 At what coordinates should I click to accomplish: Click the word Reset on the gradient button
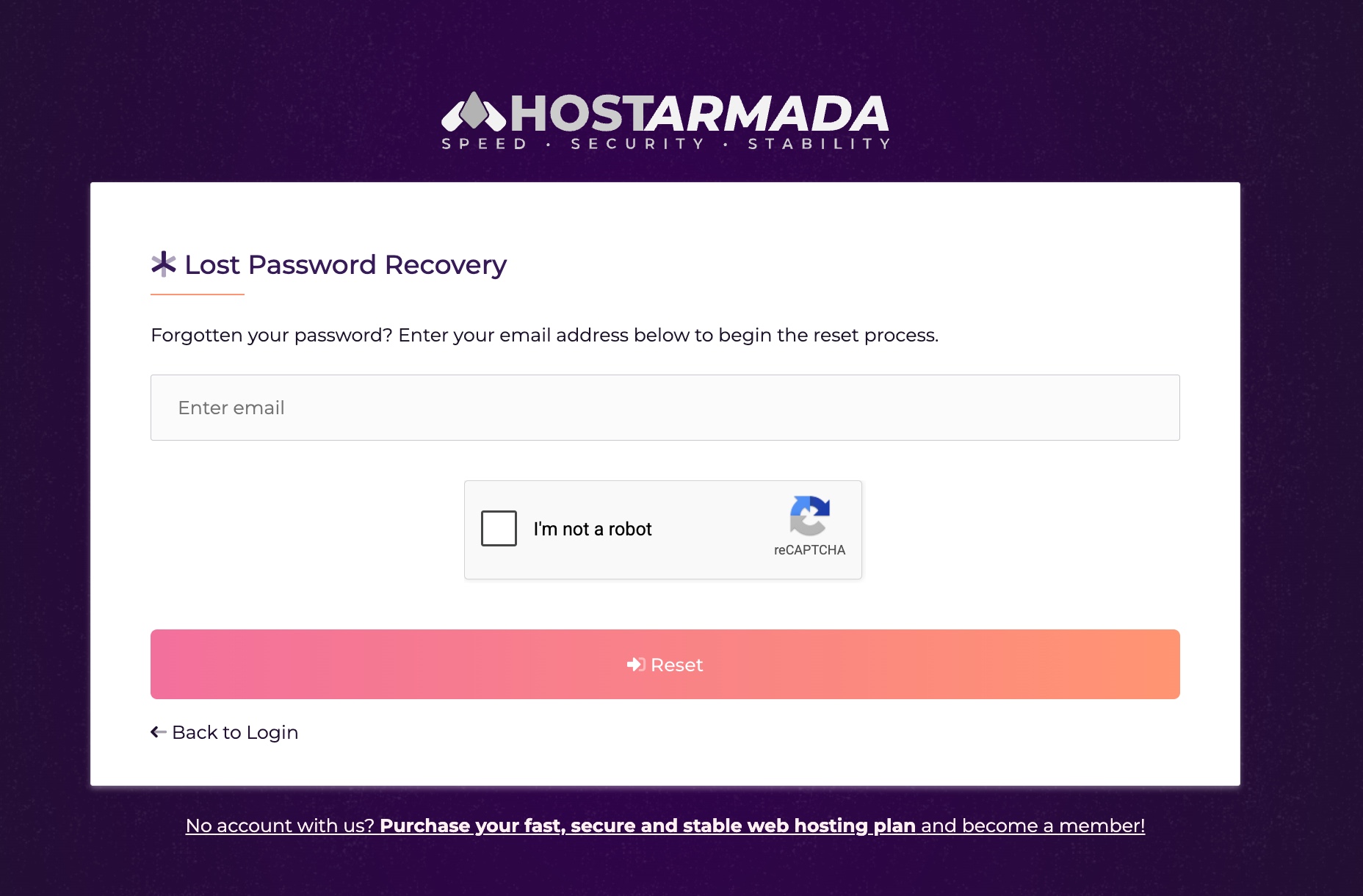pyautogui.click(x=677, y=665)
